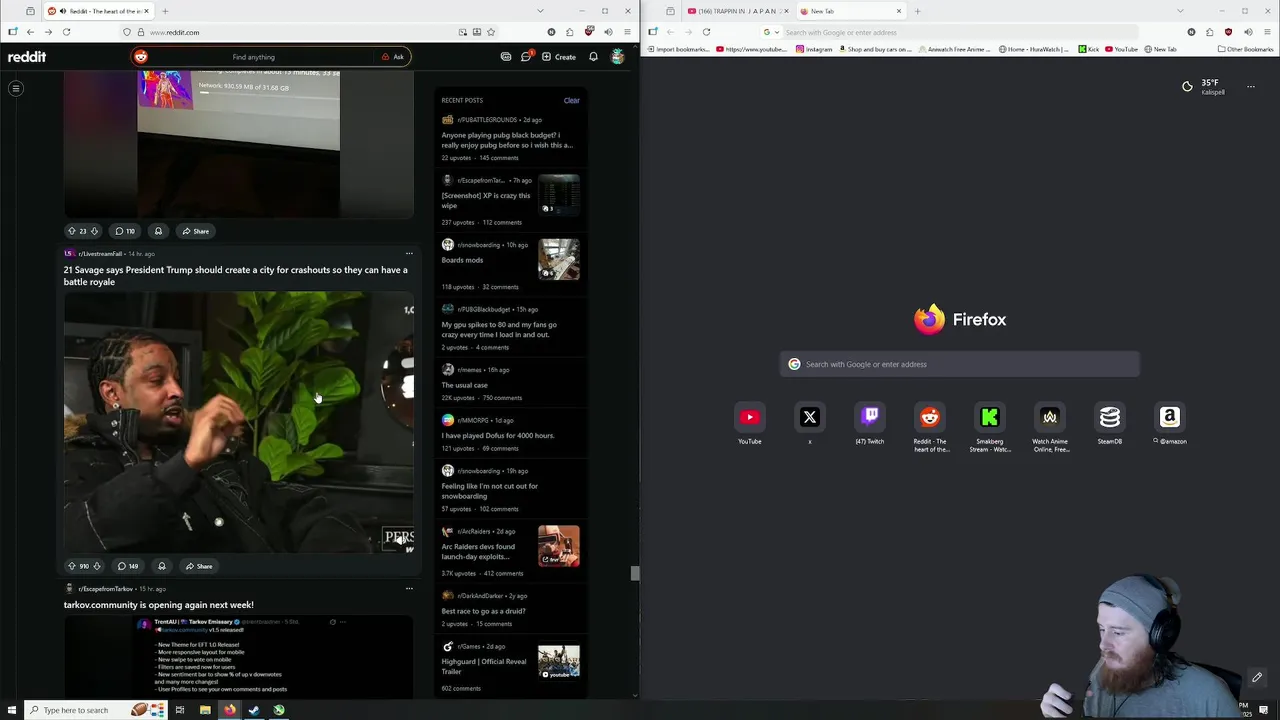The height and width of the screenshot is (720, 1280).
Task: Open Reddit chat messages icon
Action: (526, 57)
